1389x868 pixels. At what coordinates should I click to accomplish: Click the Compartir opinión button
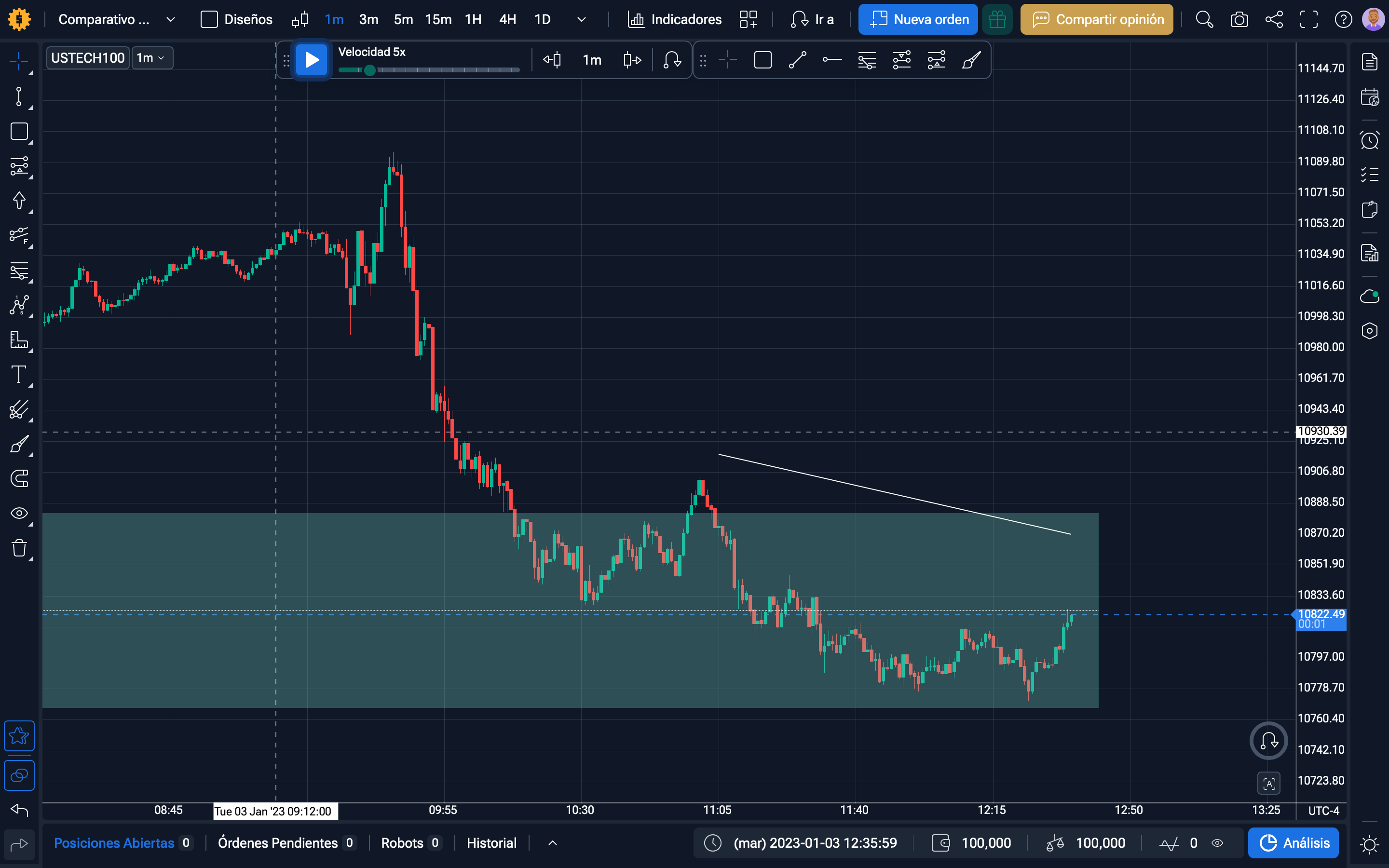tap(1096, 19)
